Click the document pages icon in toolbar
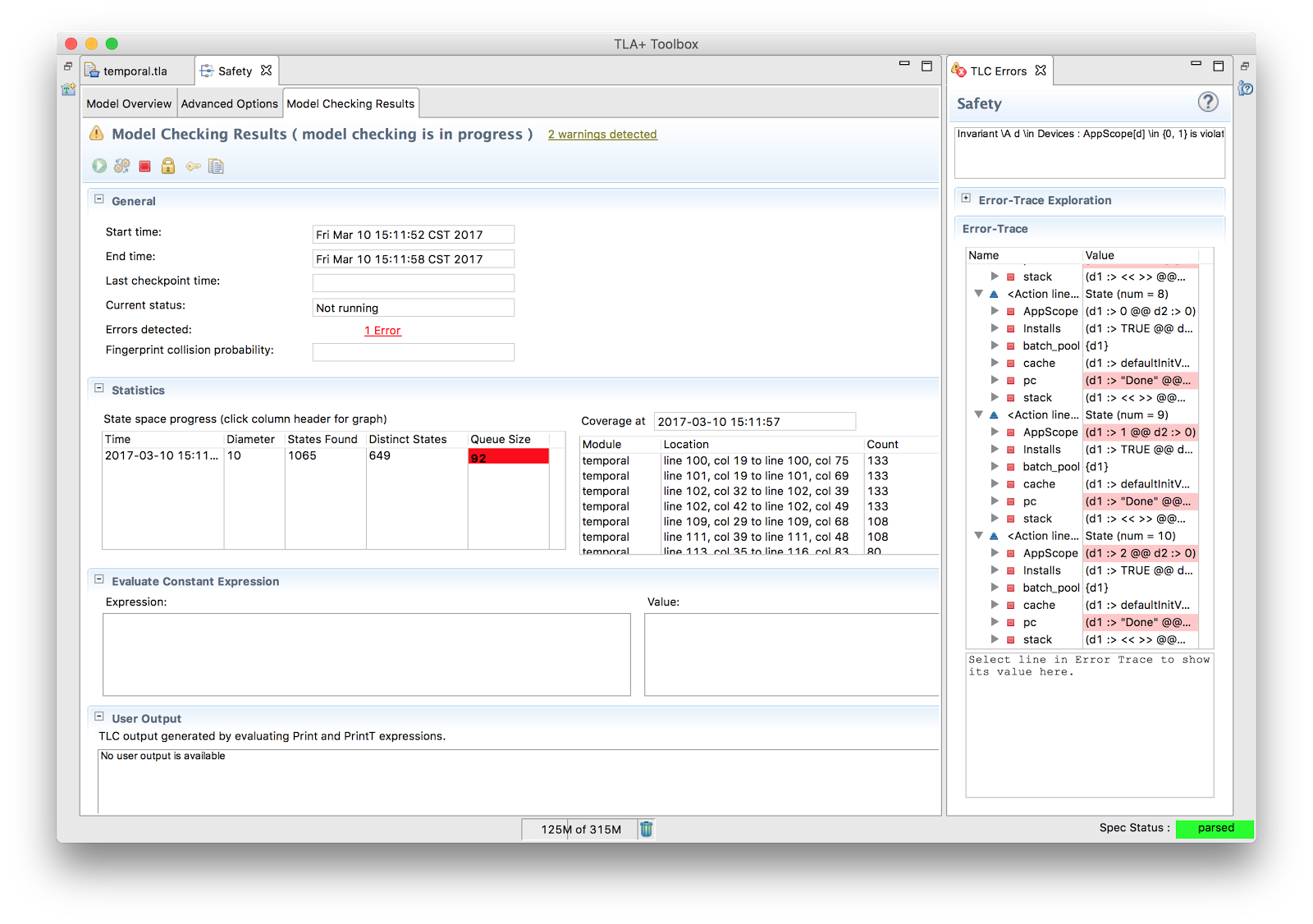 pos(216,167)
